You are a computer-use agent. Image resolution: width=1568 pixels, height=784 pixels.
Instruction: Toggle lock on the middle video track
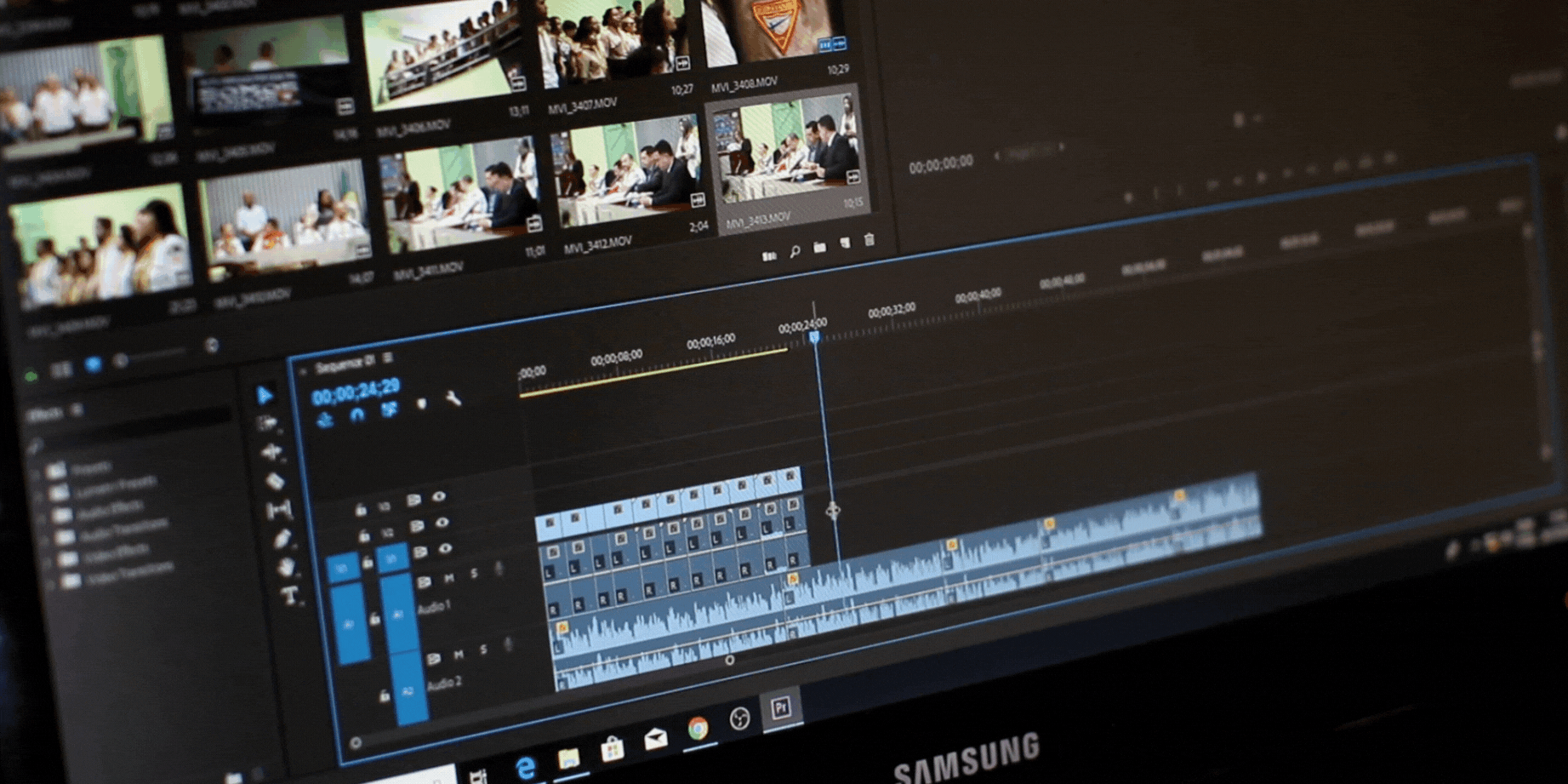tap(364, 536)
